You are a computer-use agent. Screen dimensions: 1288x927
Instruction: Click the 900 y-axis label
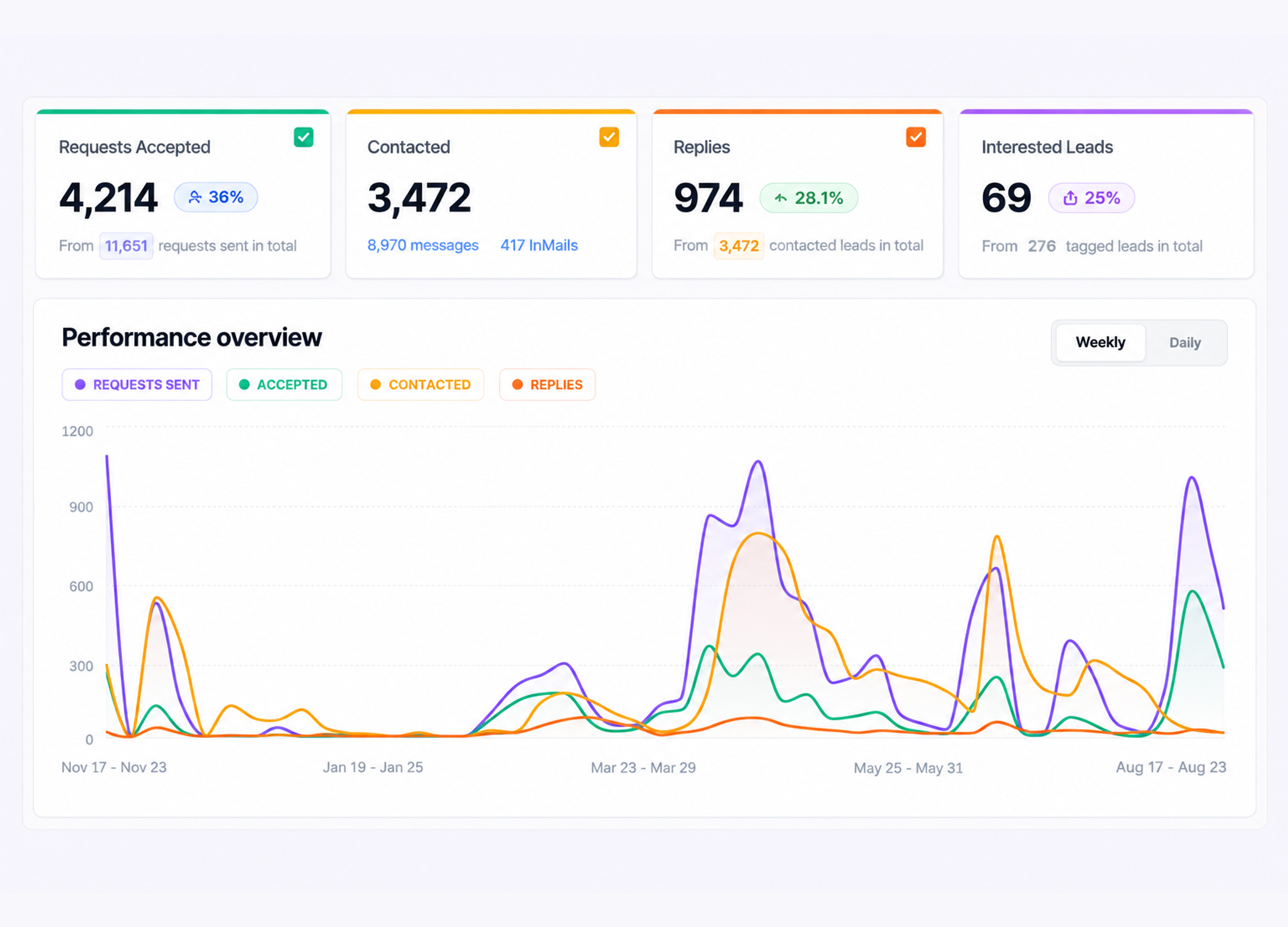point(81,507)
